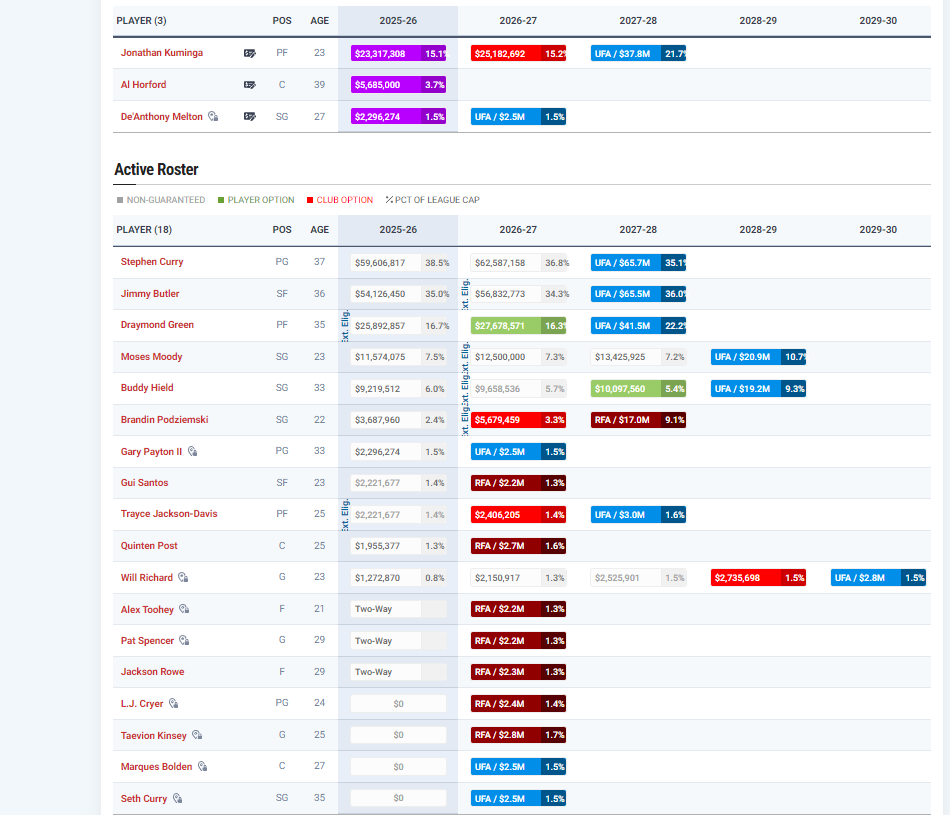Go to Brandin Podziemski's profile link
The height and width of the screenshot is (815, 950).
(x=164, y=420)
